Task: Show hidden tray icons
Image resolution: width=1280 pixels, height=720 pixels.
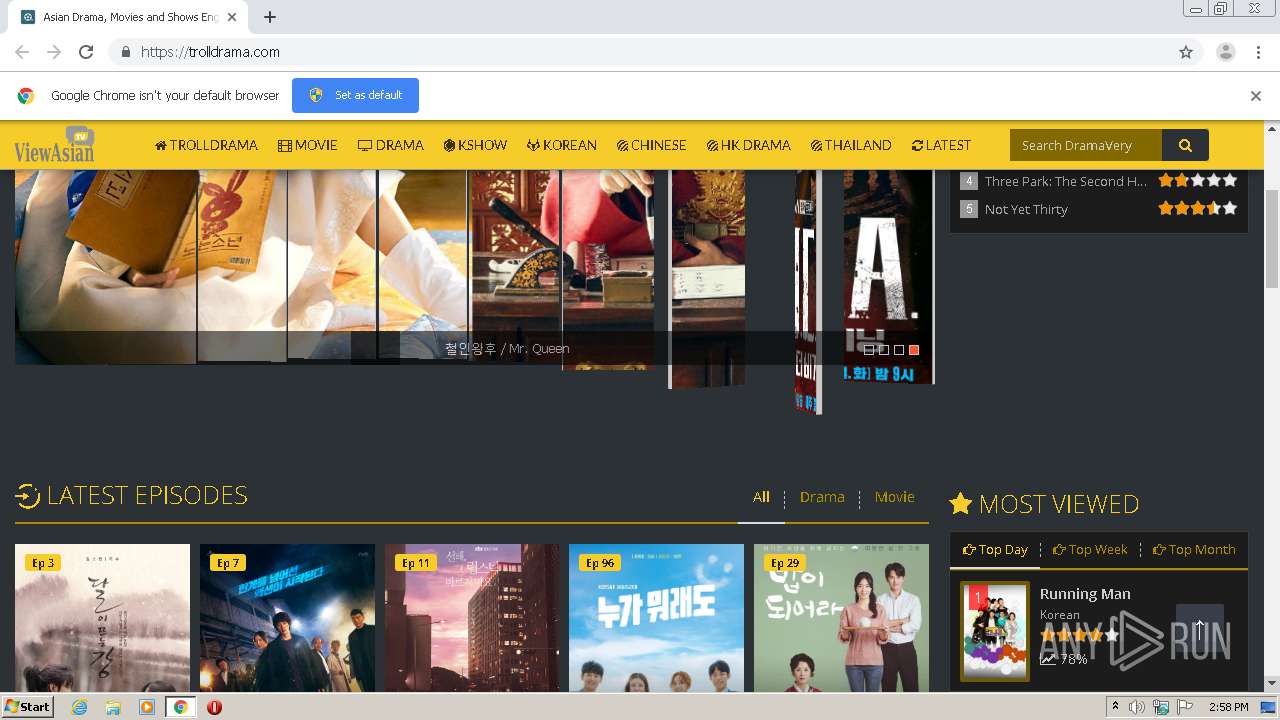Action: click(x=1115, y=707)
